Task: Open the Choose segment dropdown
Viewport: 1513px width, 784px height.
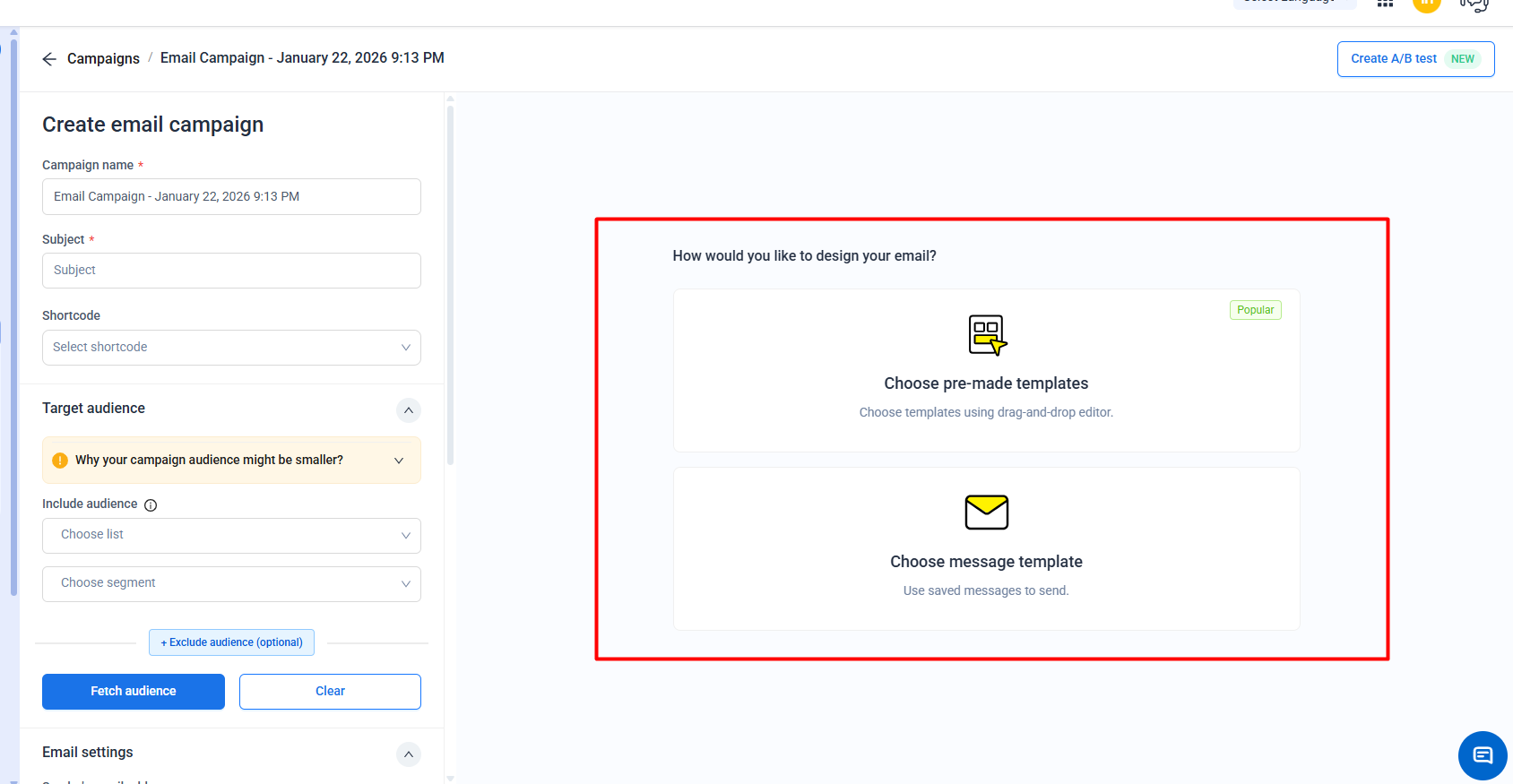Action: tap(231, 583)
